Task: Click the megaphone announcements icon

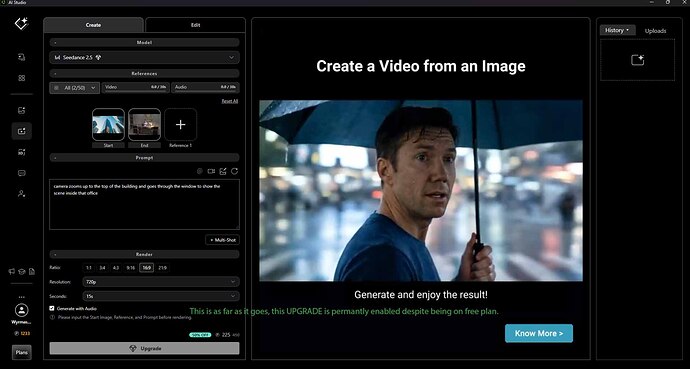Action: click(12, 271)
